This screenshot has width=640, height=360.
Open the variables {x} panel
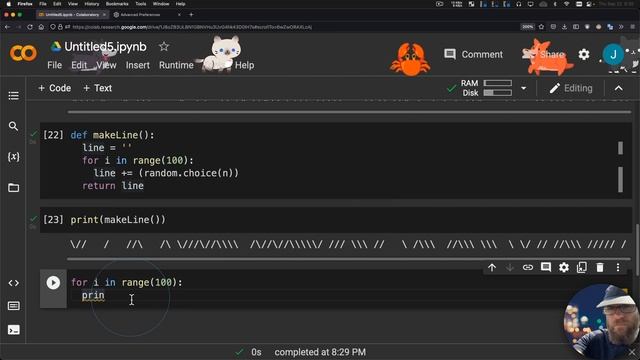pos(13,157)
